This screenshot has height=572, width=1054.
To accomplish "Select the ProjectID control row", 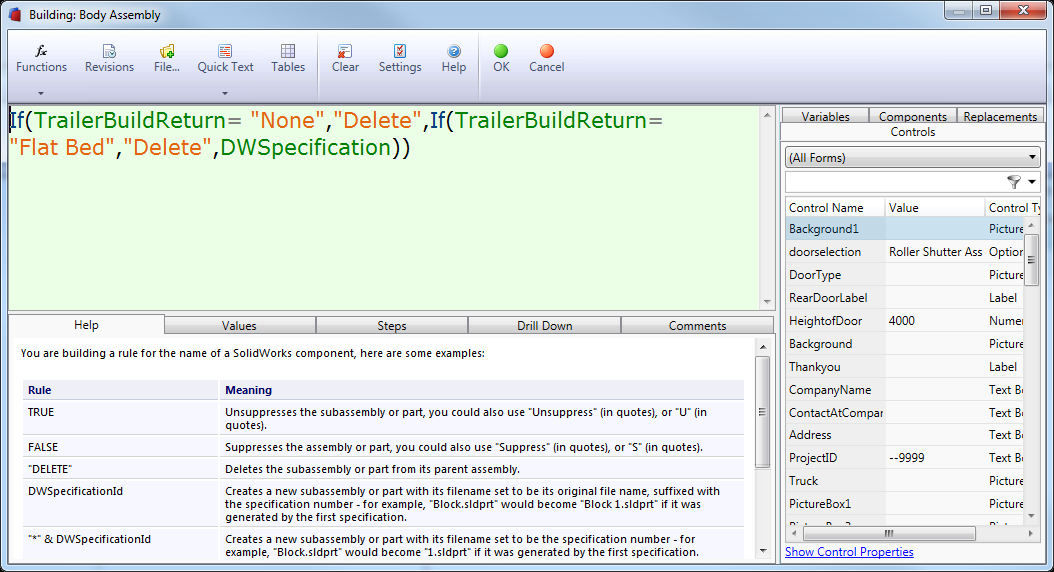I will click(x=905, y=458).
